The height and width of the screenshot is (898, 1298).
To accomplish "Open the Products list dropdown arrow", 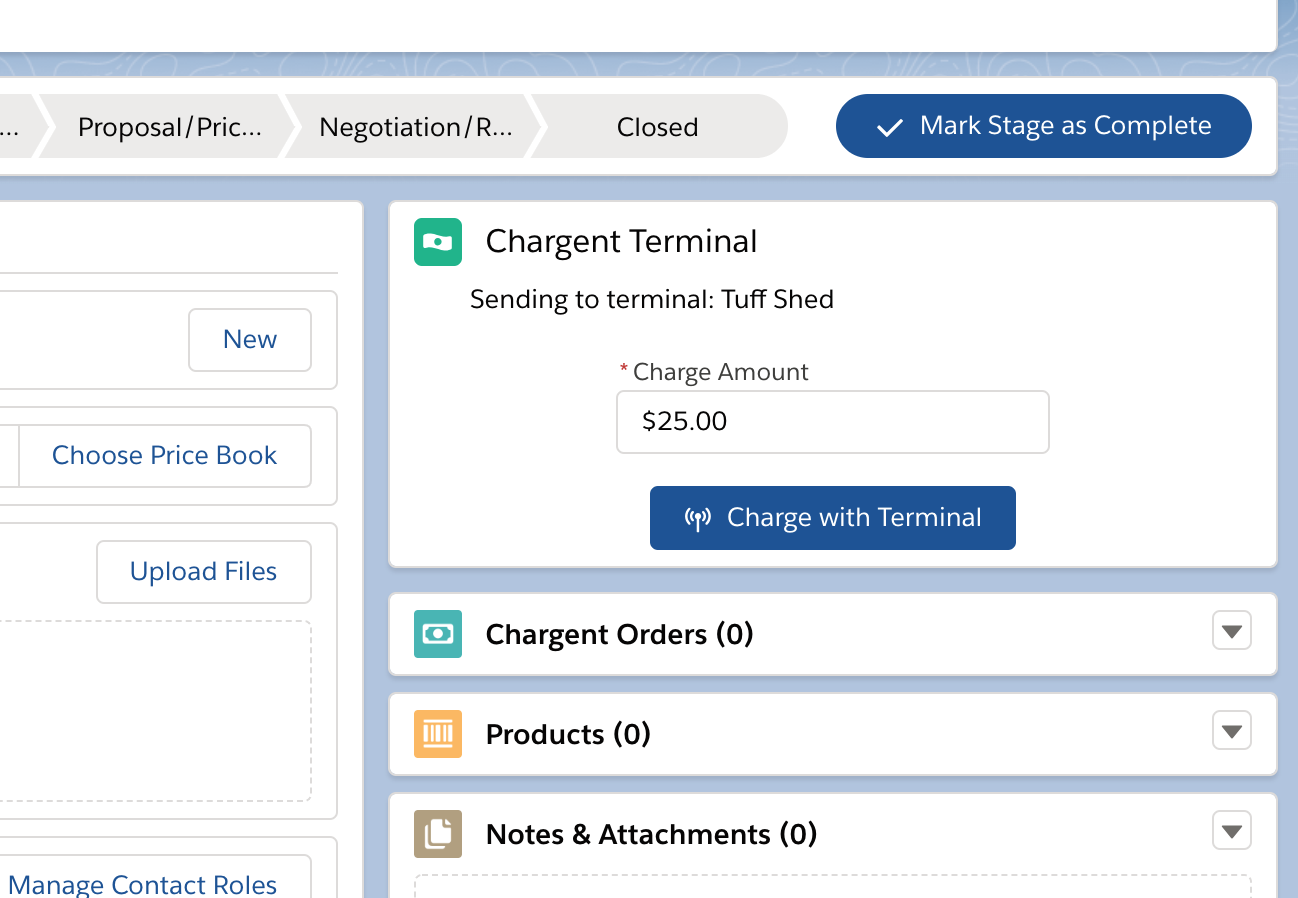I will pos(1231,730).
